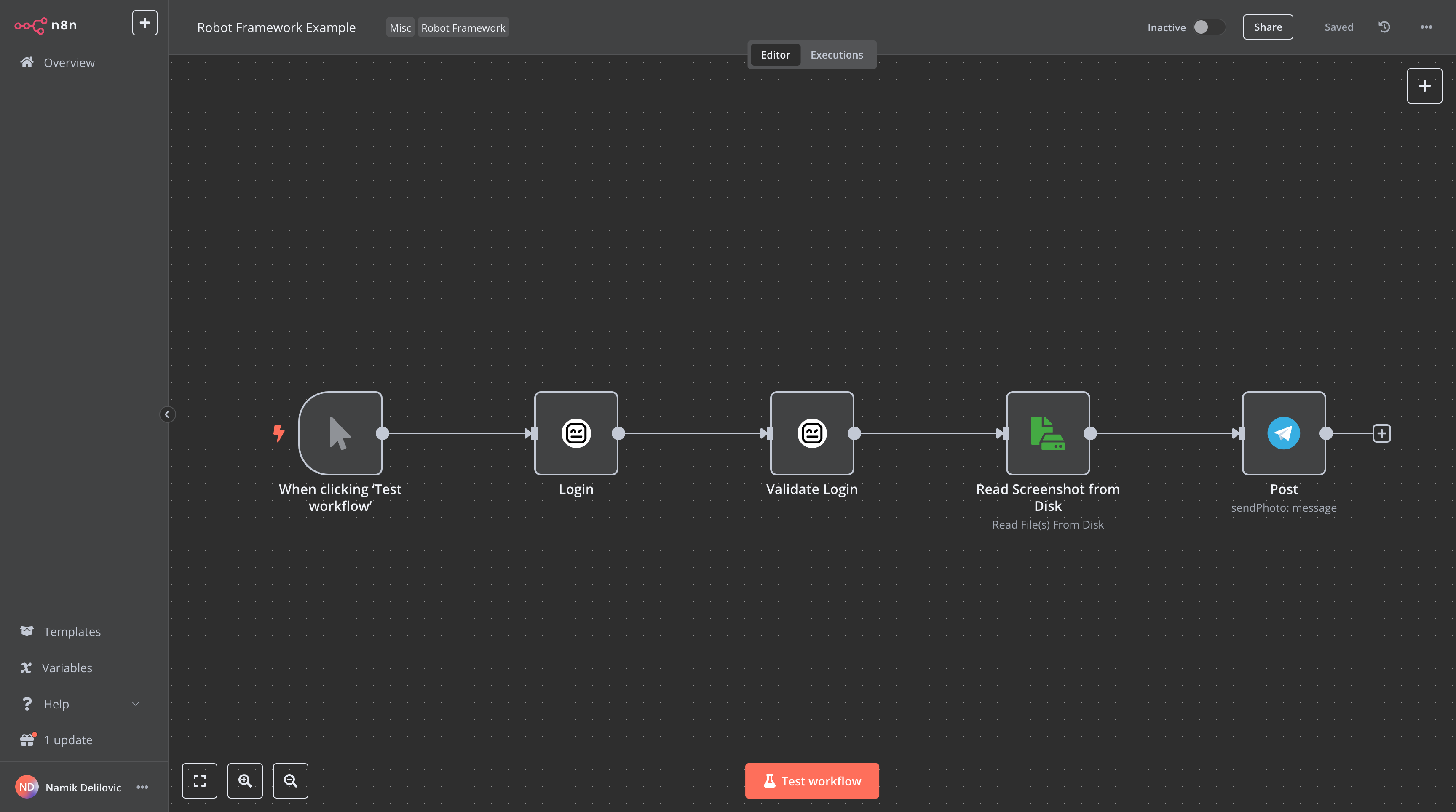The image size is (1456, 812).
Task: Select the manual trigger cursor node
Action: [x=340, y=433]
